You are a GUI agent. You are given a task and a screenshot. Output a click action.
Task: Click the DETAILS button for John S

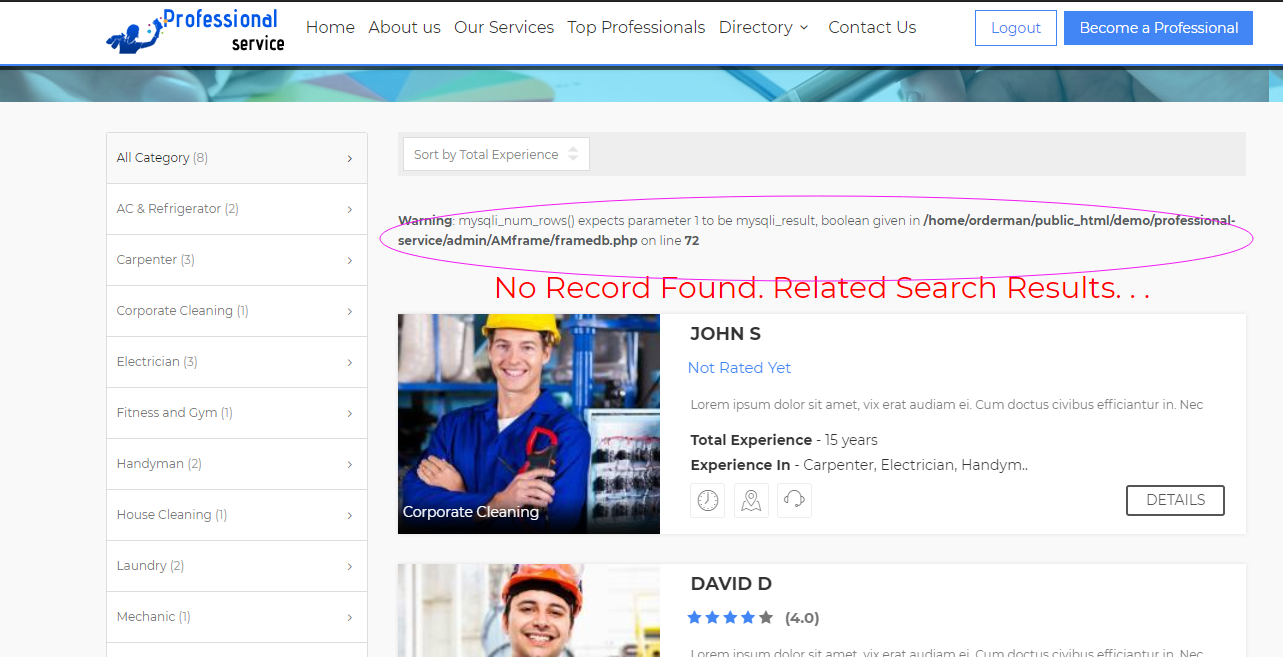coord(1175,500)
